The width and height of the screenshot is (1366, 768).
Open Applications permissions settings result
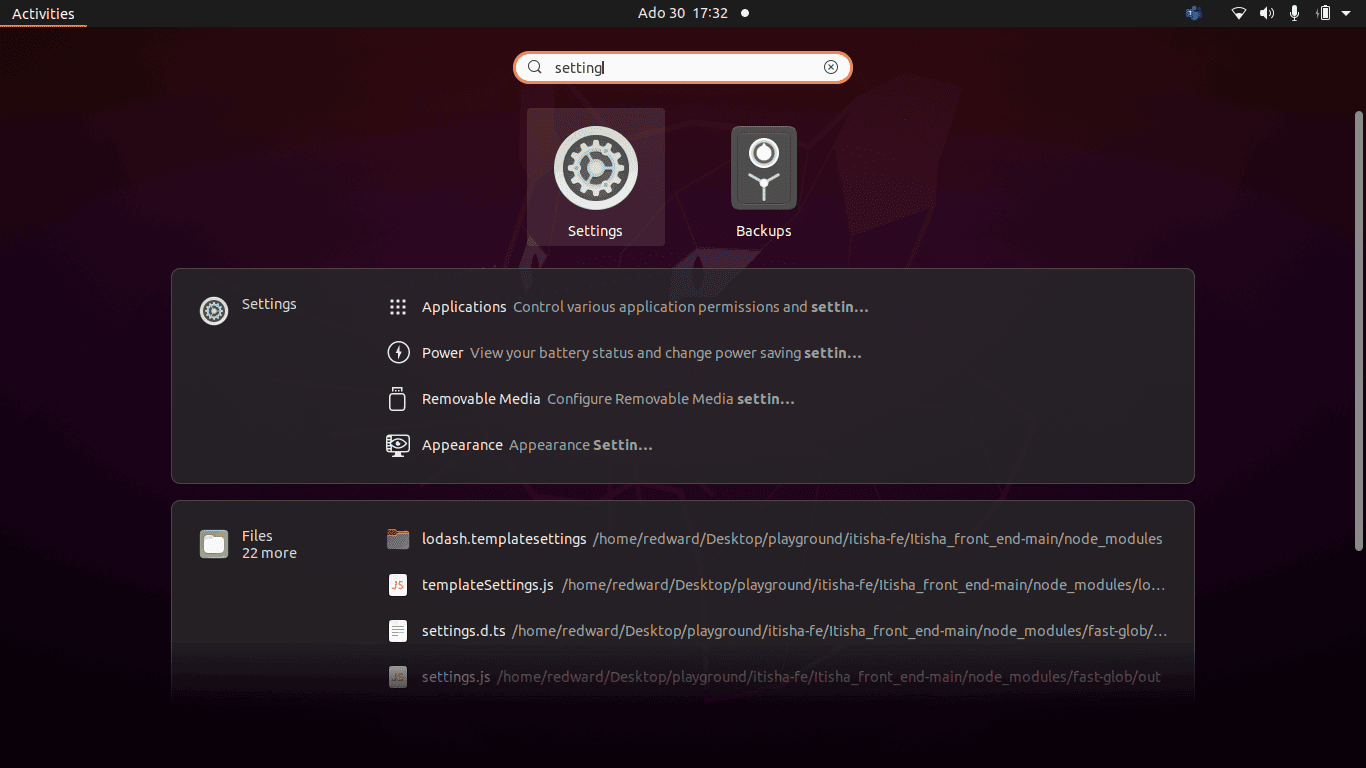point(398,307)
